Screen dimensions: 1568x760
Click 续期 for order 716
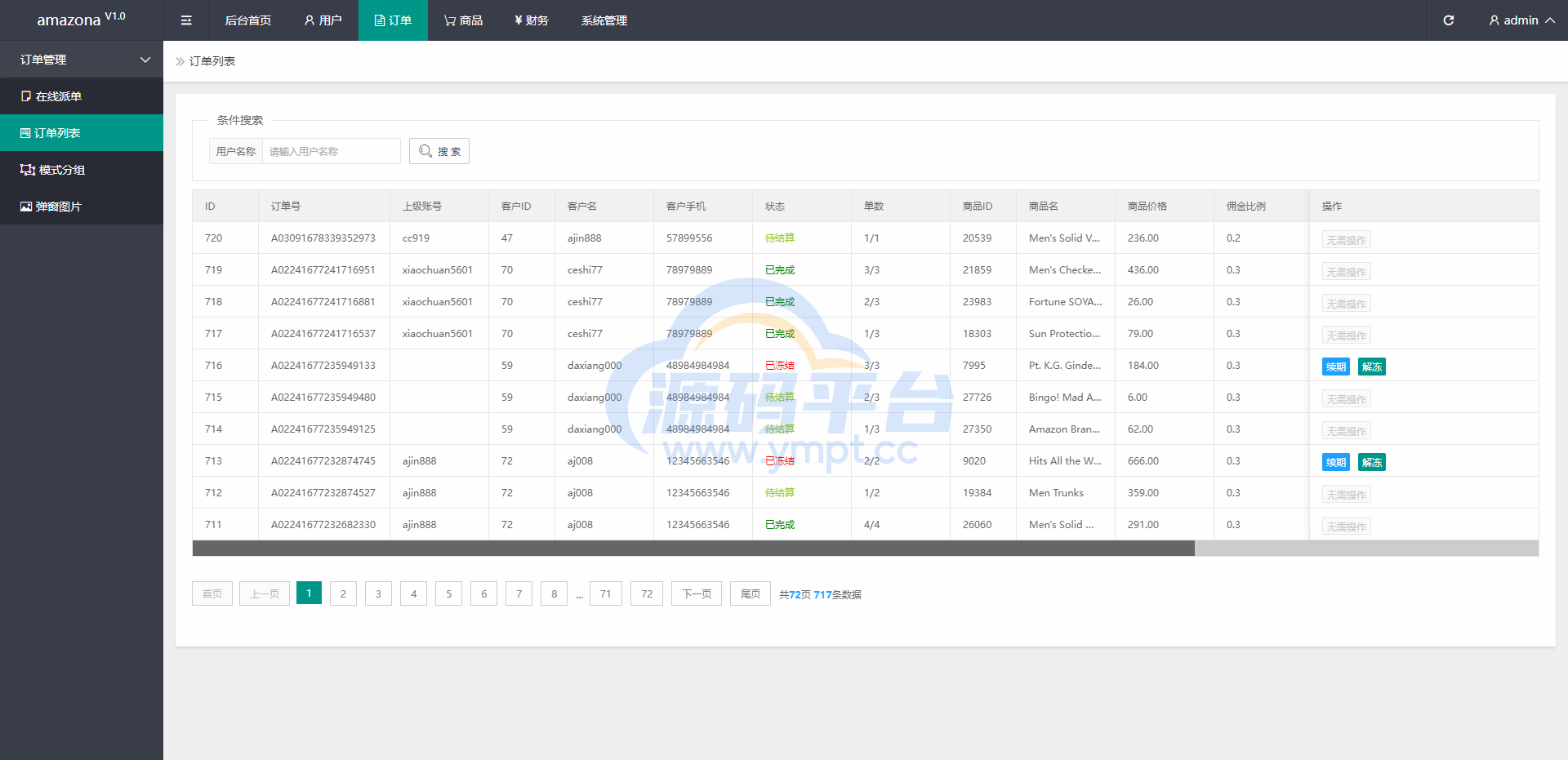(1336, 367)
